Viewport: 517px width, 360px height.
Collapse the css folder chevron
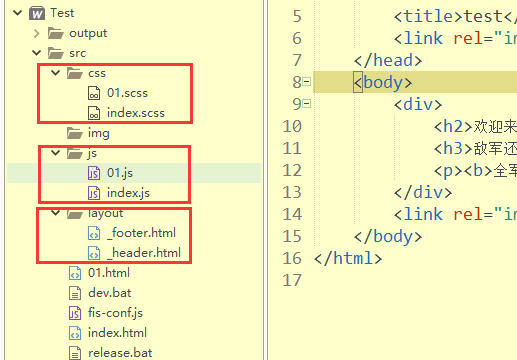coord(55,72)
